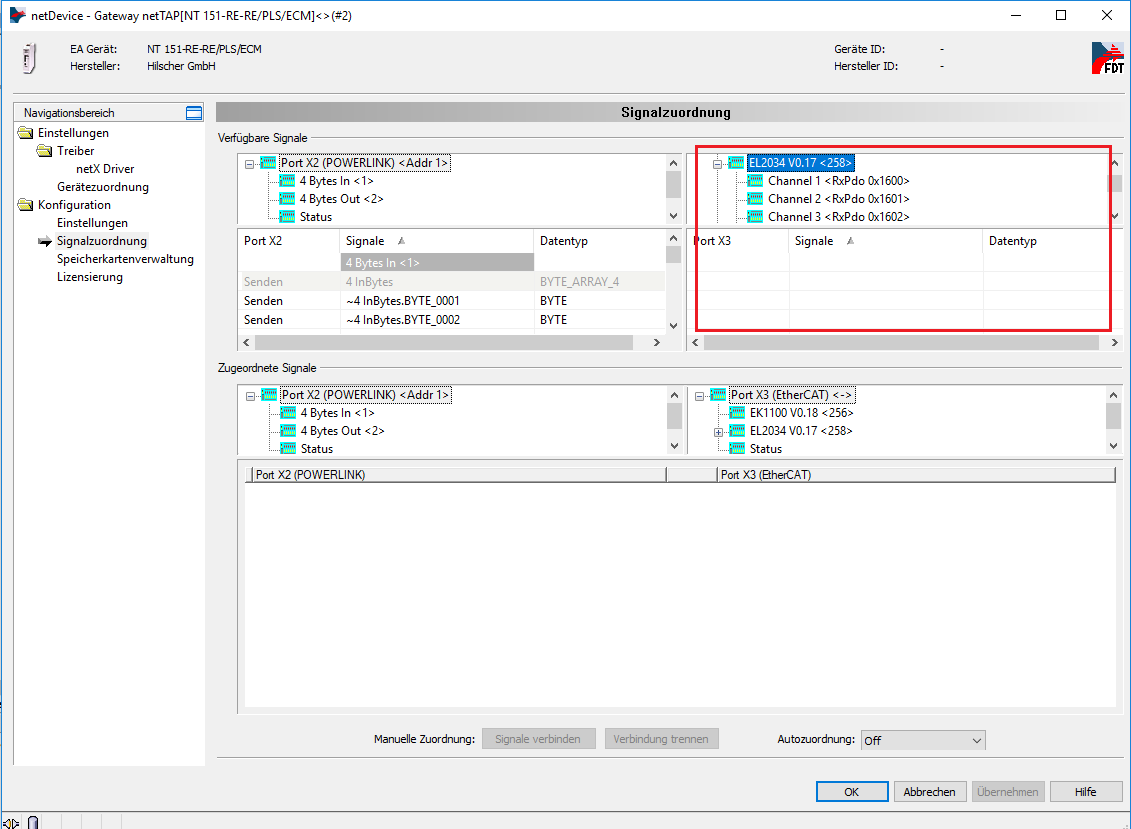Click the EK1100 V0.18 module icon
Screen dimensions: 1131x829
tap(737, 413)
